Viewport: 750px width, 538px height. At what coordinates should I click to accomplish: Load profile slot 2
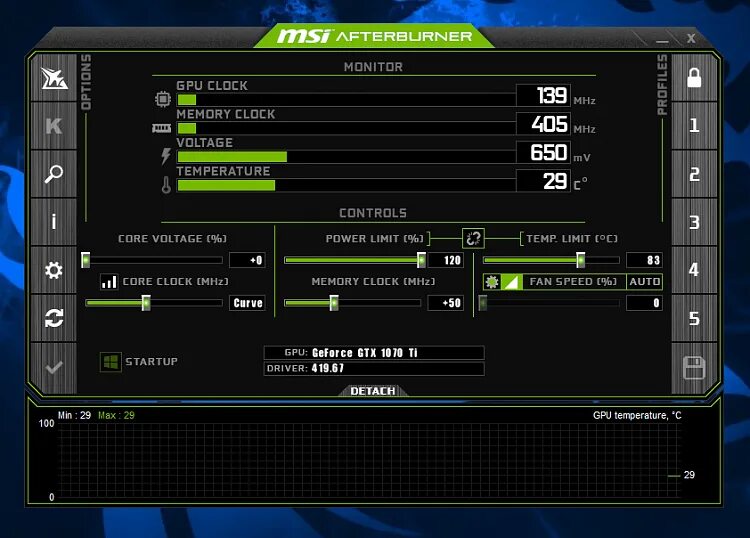point(694,174)
